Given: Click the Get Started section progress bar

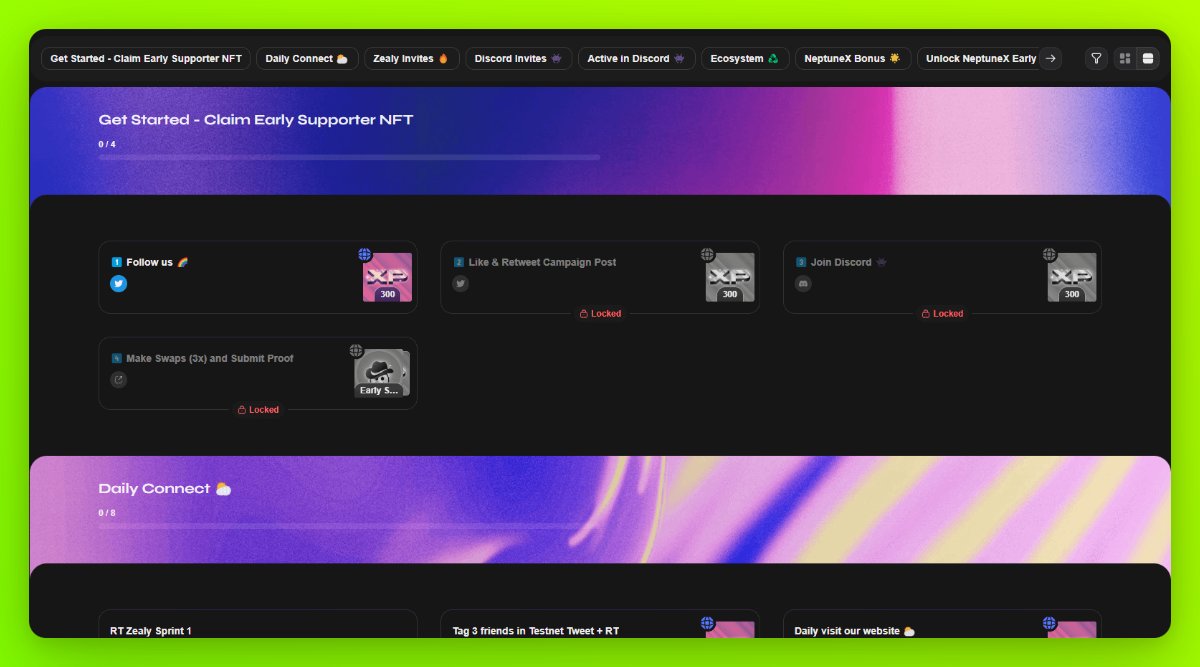Looking at the screenshot, I should tap(349, 157).
